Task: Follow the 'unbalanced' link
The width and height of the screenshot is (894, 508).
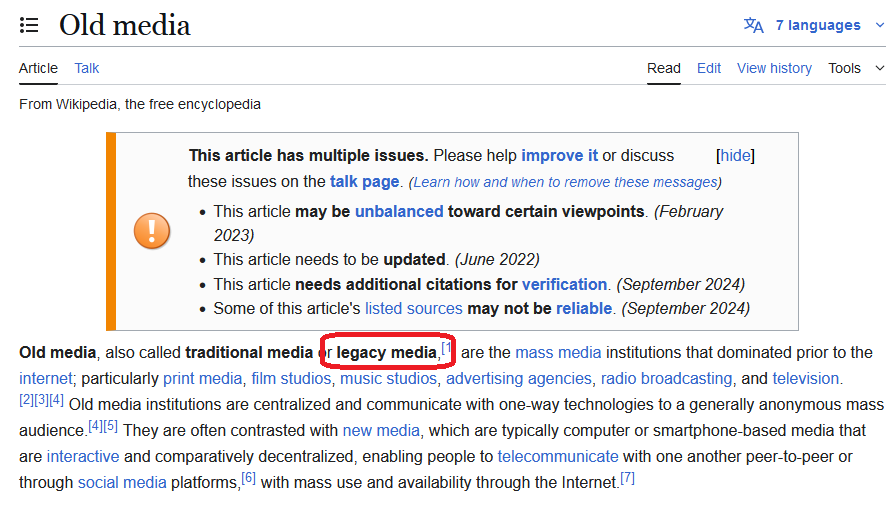Action: click(399, 212)
